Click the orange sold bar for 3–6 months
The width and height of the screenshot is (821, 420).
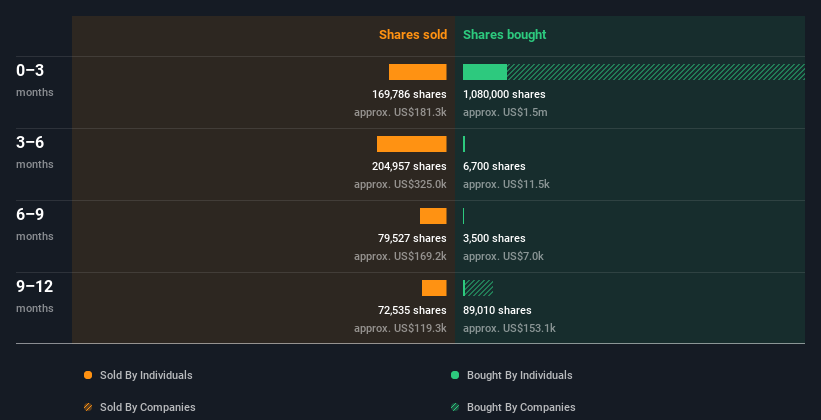pos(412,144)
